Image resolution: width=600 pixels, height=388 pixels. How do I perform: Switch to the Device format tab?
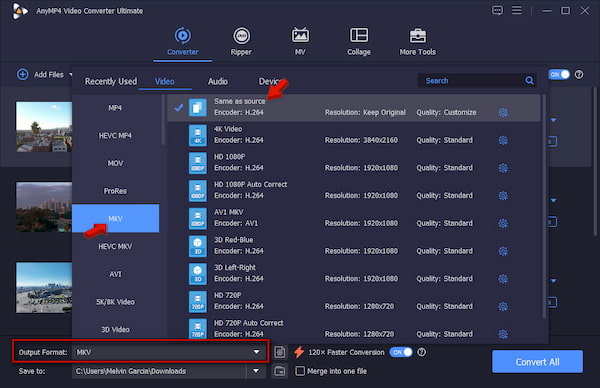[x=270, y=81]
